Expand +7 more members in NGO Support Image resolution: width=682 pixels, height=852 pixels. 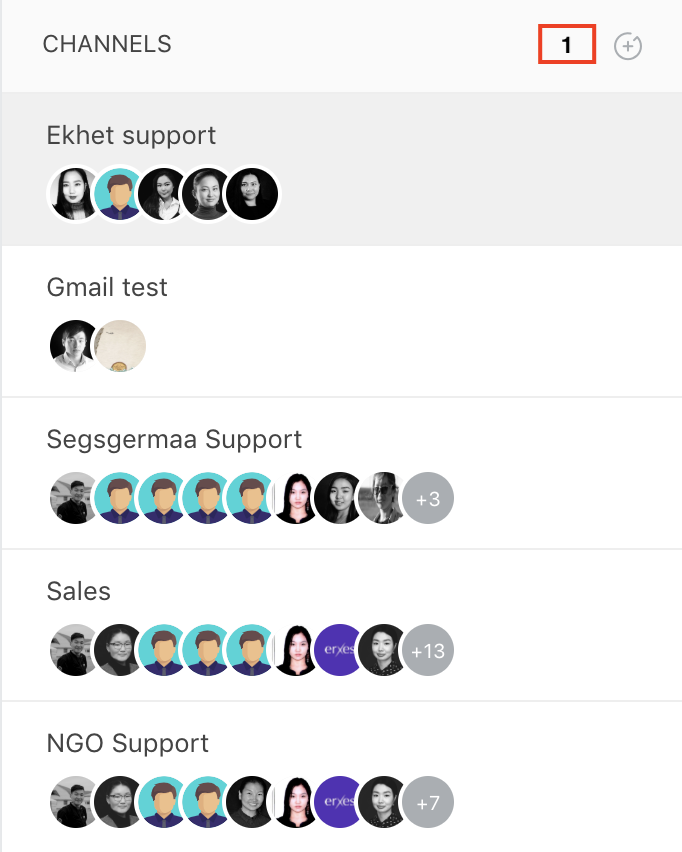click(428, 803)
